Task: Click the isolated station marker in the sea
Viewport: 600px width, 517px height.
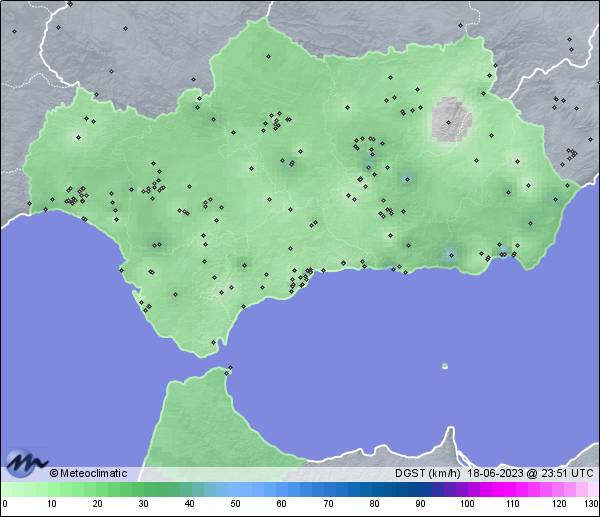Action: pyautogui.click(x=444, y=366)
